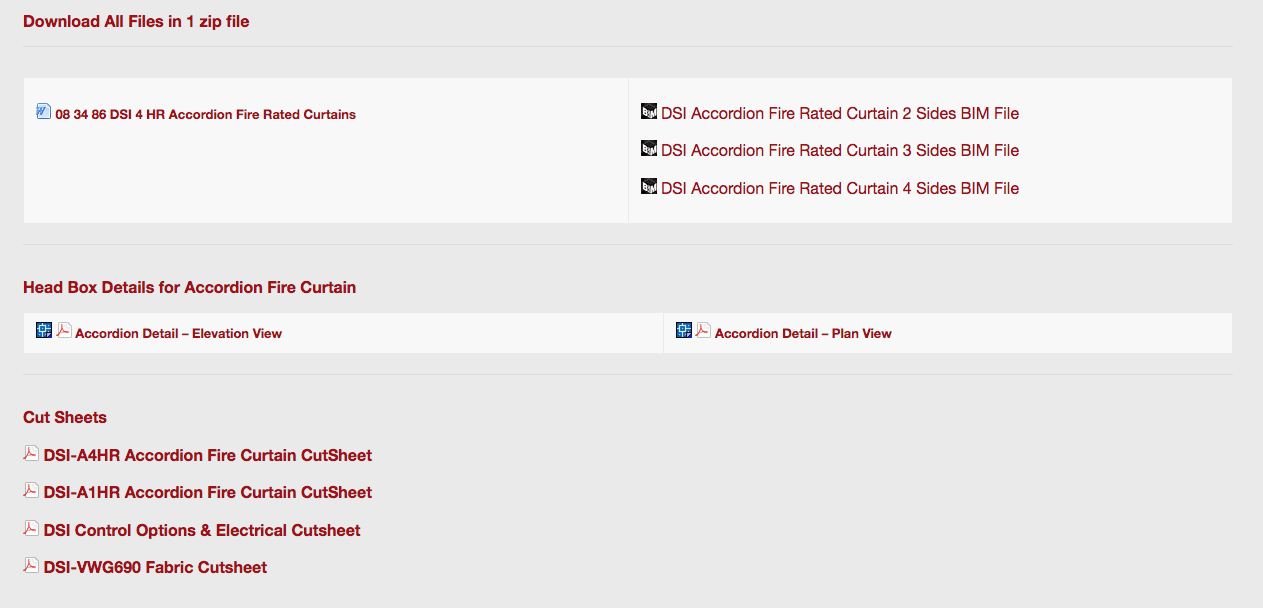Screen dimensions: 1263x608
Task: Open Accordion Detail – Elevation View link
Action: click(178, 334)
